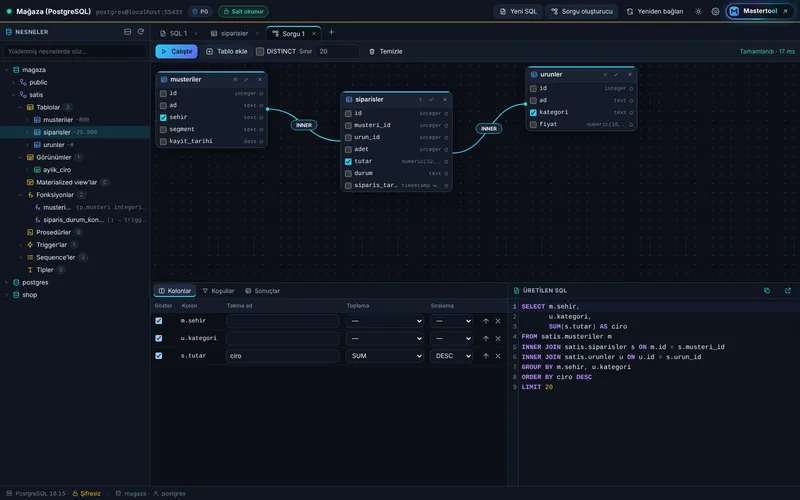Open settings gear icon in top bar
The width and height of the screenshot is (800, 500).
click(715, 11)
